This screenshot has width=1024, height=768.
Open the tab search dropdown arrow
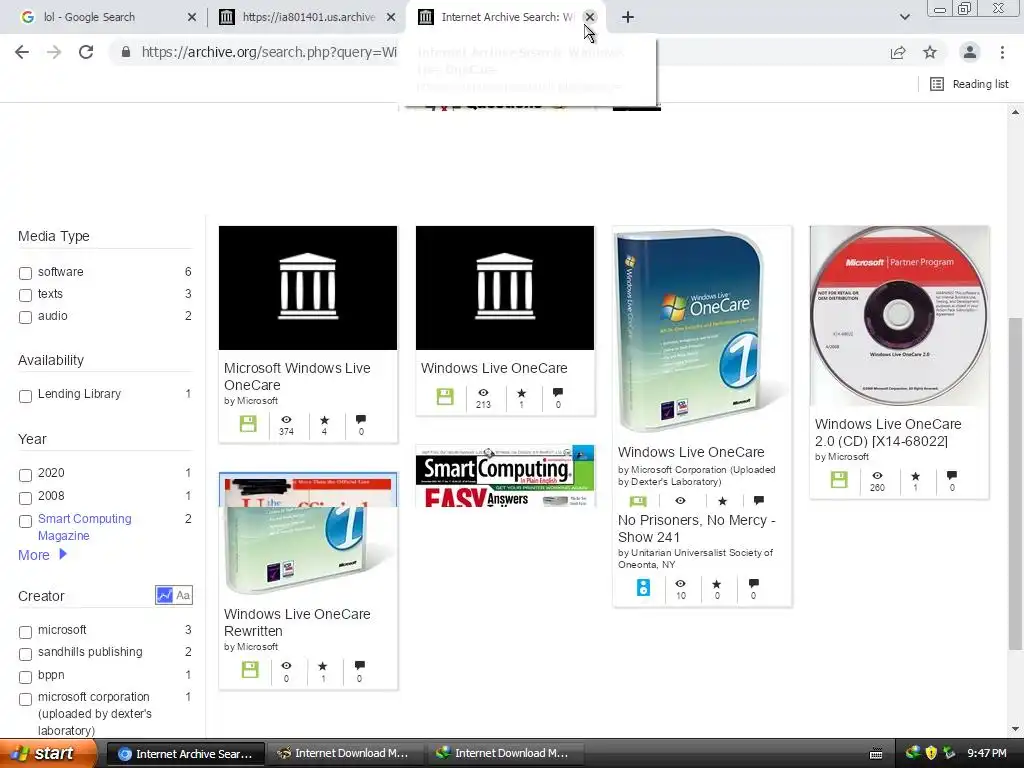click(x=904, y=17)
